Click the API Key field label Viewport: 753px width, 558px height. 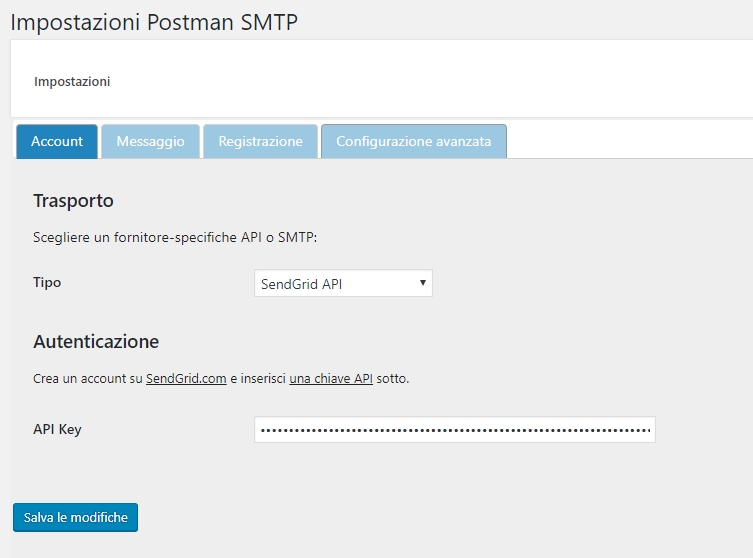click(x=57, y=429)
